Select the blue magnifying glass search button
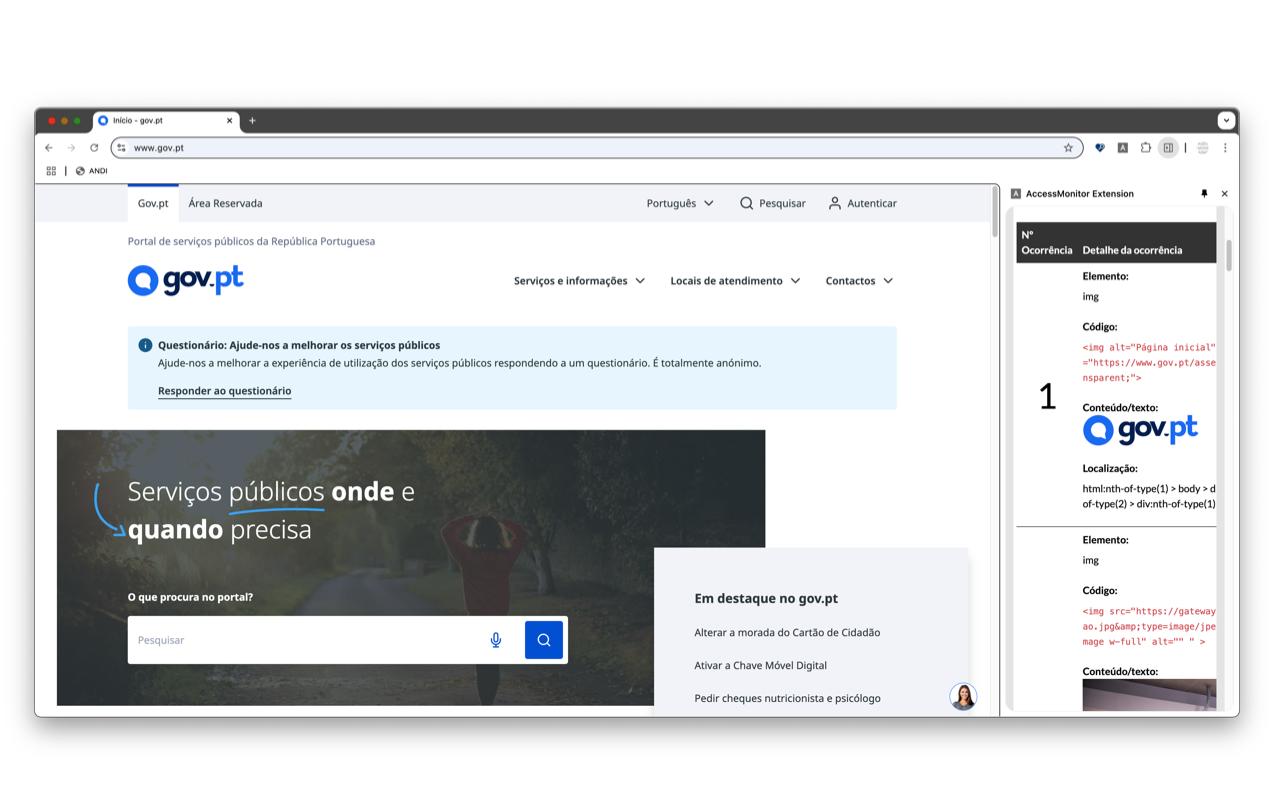This screenshot has height=800, width=1280. (x=544, y=639)
